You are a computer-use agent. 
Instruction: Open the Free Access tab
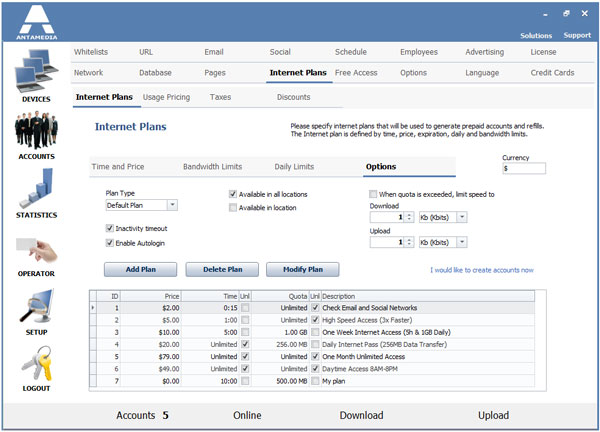click(356, 73)
